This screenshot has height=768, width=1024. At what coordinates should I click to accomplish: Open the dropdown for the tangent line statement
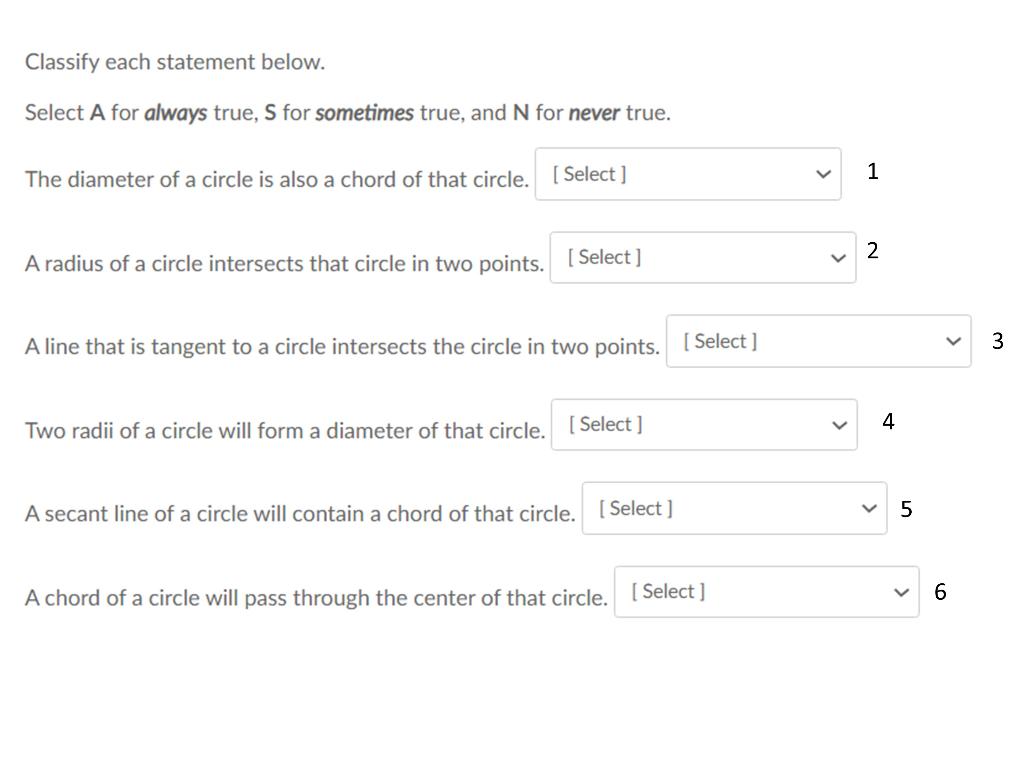click(x=818, y=342)
